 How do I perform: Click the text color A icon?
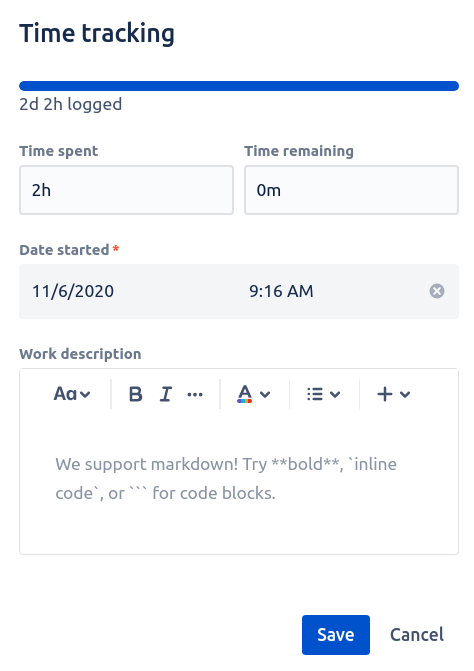click(x=244, y=394)
